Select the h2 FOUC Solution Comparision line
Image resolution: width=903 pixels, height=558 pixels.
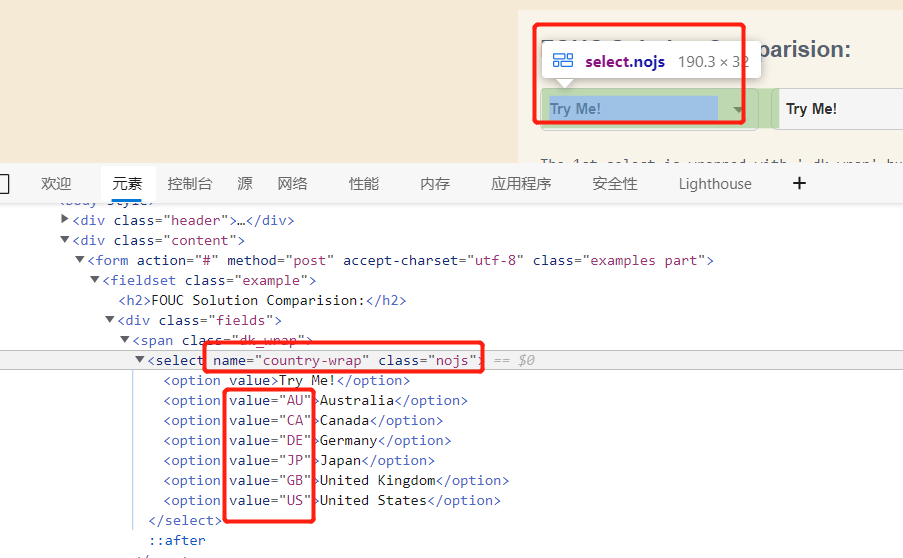(x=262, y=301)
